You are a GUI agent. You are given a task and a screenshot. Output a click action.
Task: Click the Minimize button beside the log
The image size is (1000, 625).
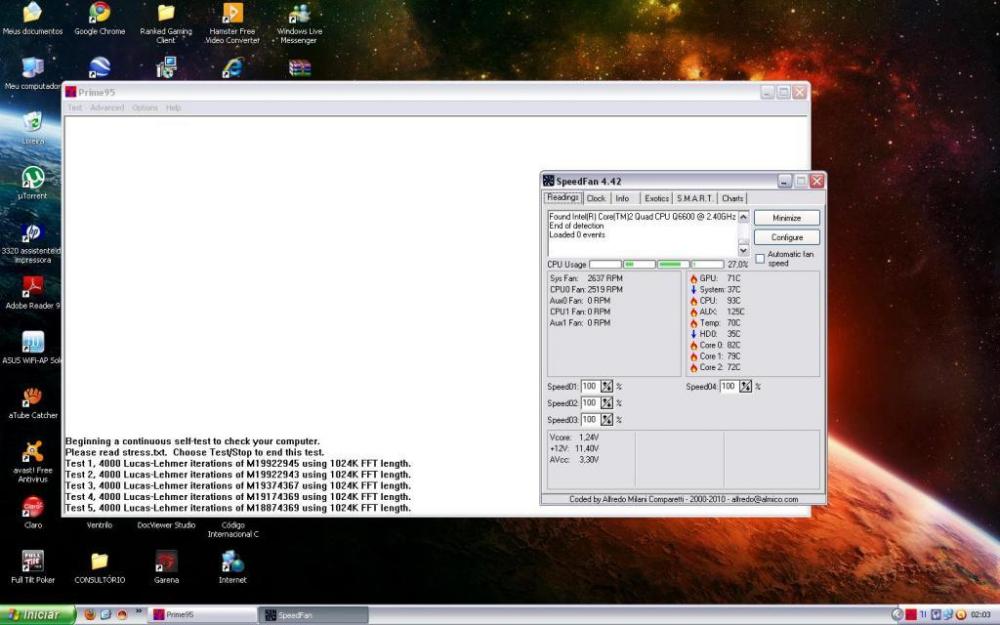[x=786, y=218]
